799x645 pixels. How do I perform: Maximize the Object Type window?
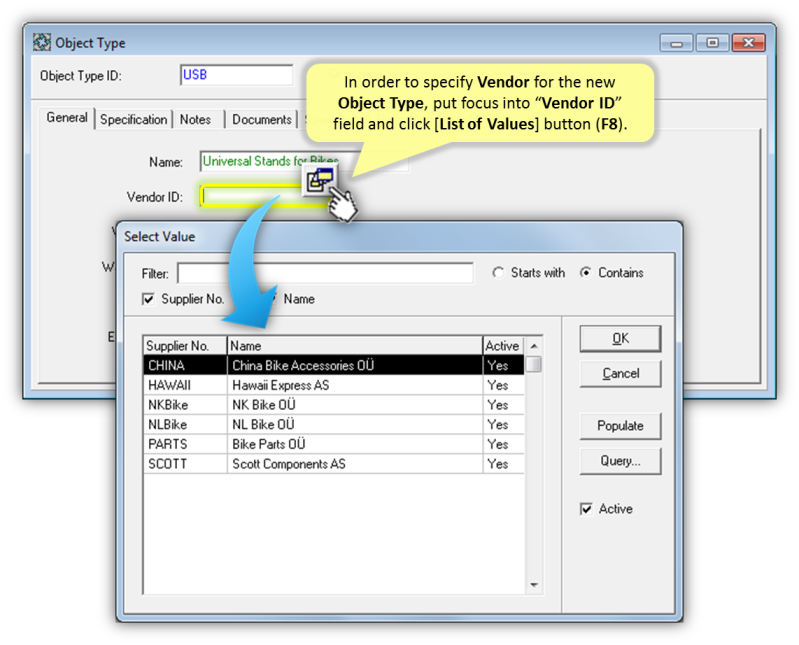click(712, 43)
